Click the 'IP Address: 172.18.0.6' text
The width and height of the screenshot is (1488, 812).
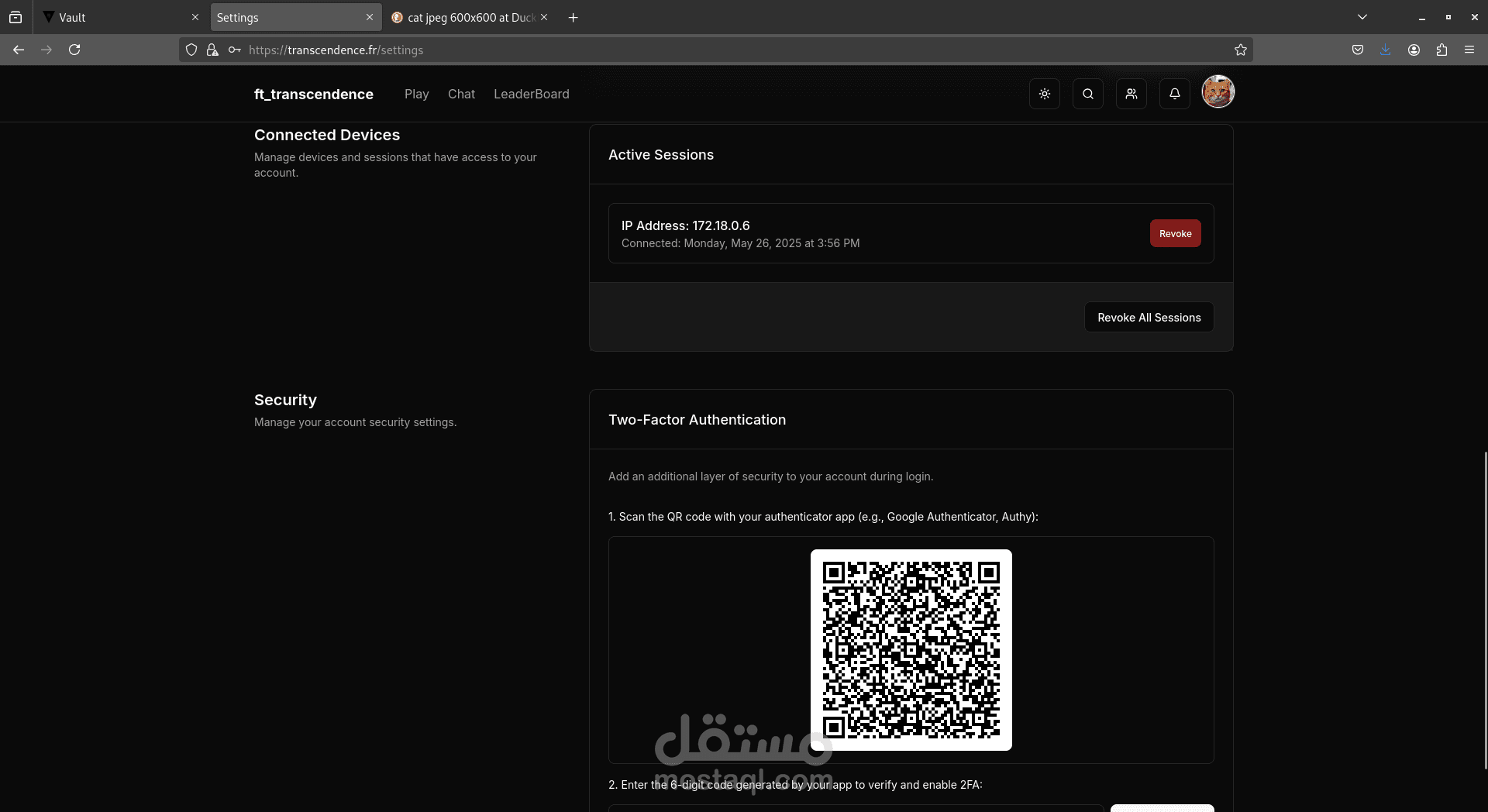[686, 225]
